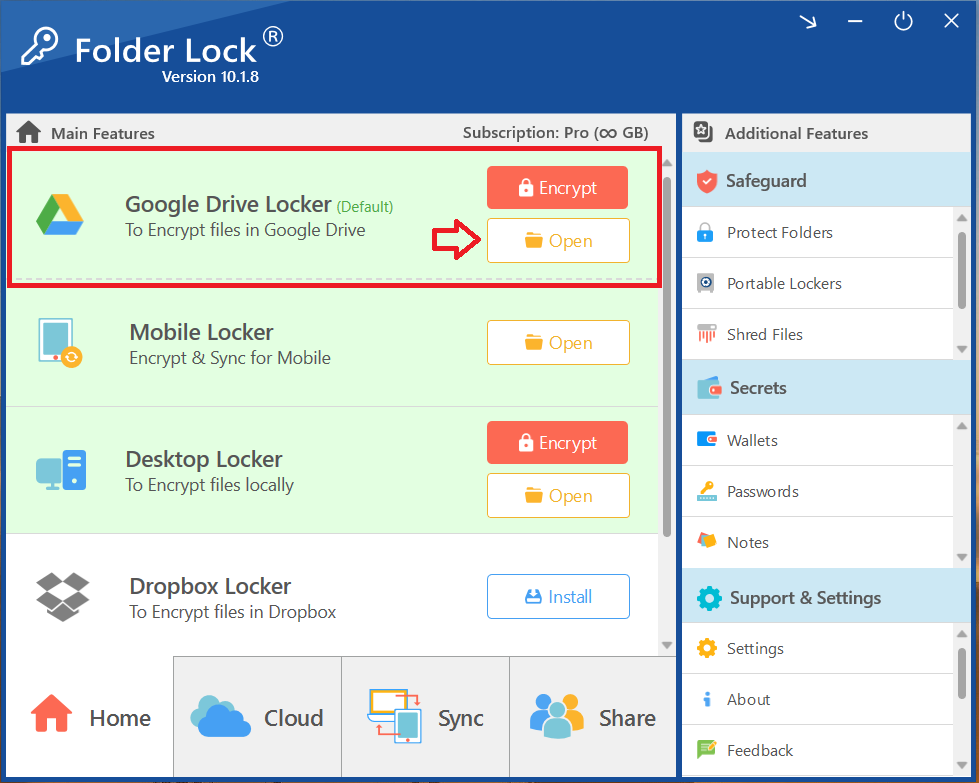
Task: Click the power button icon
Action: click(903, 21)
